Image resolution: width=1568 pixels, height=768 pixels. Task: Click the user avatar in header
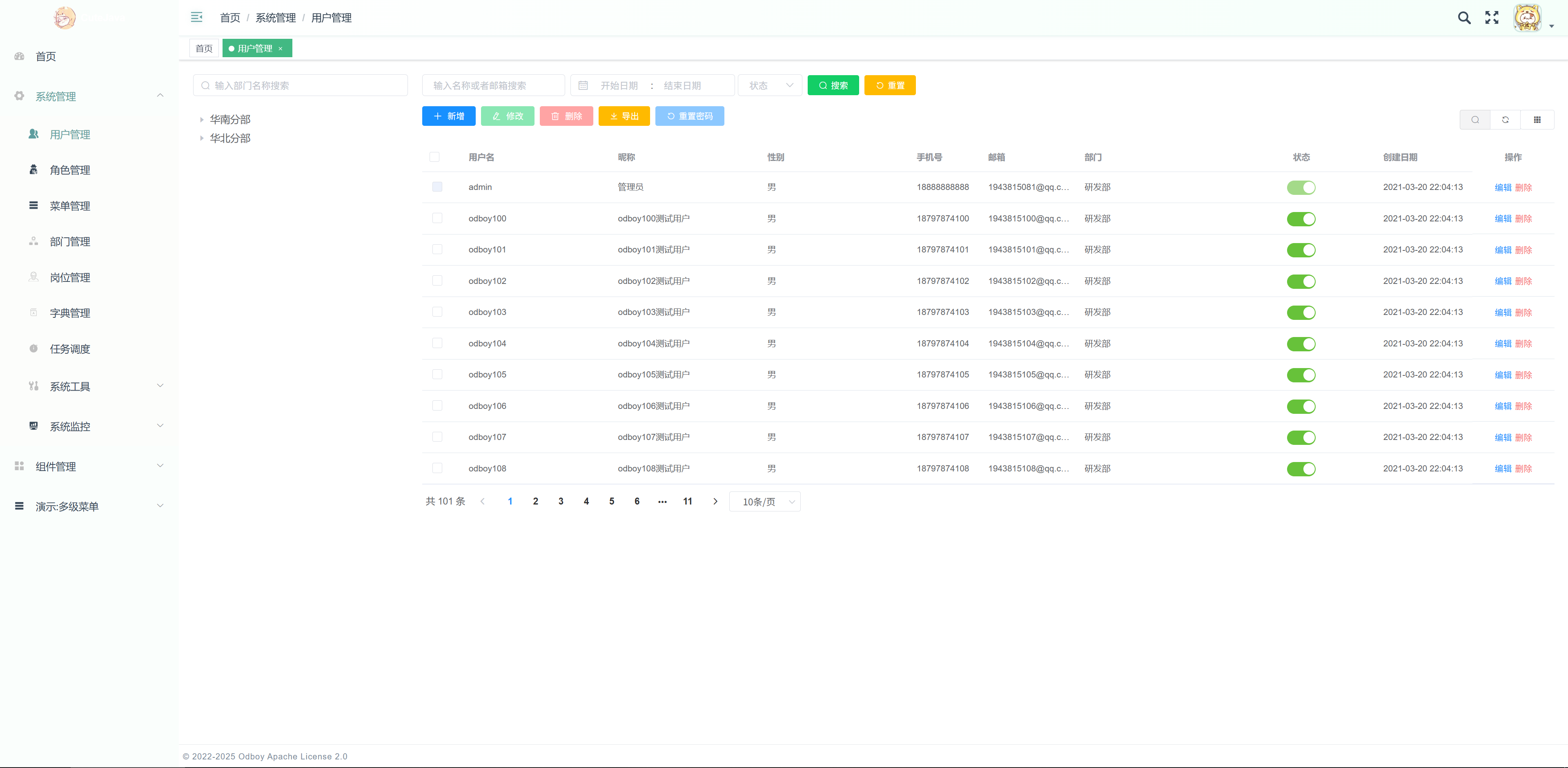tap(1527, 18)
